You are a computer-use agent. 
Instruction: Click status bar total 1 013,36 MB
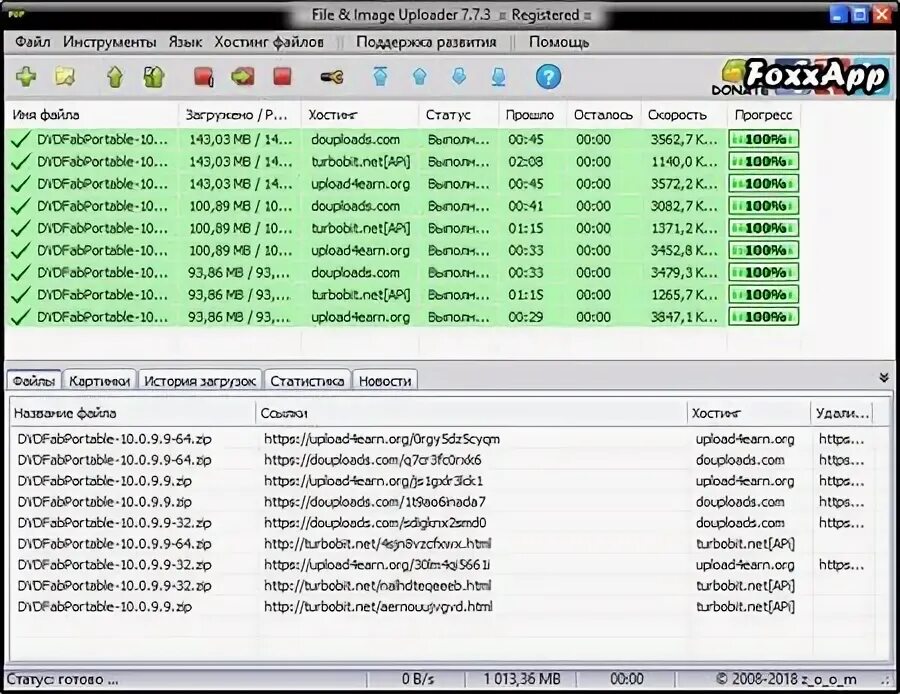(522, 680)
